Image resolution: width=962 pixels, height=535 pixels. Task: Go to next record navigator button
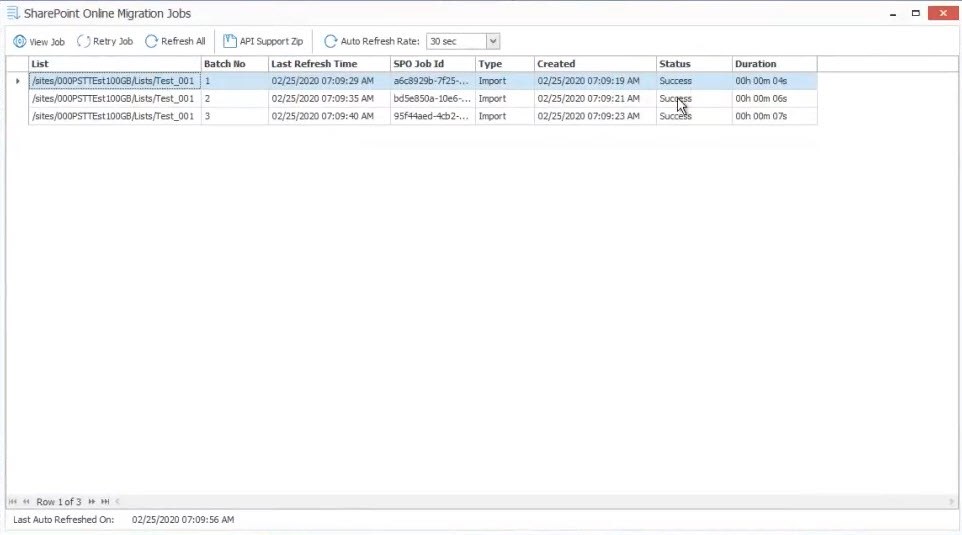[x=91, y=501]
